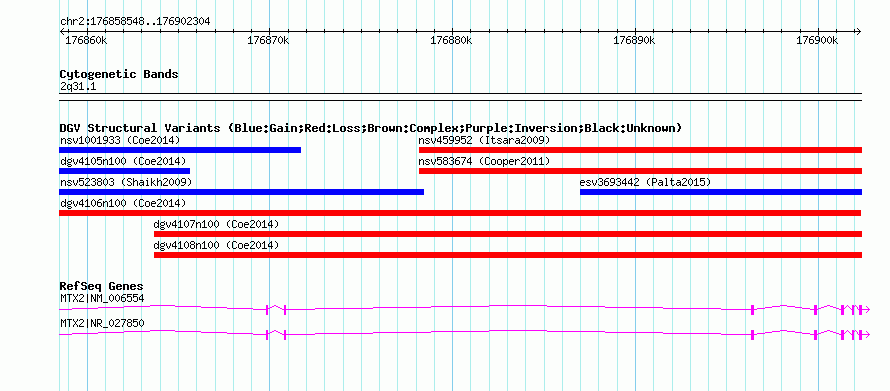Open the dgv4107n100 (Coe2014) label

[x=217, y=224]
